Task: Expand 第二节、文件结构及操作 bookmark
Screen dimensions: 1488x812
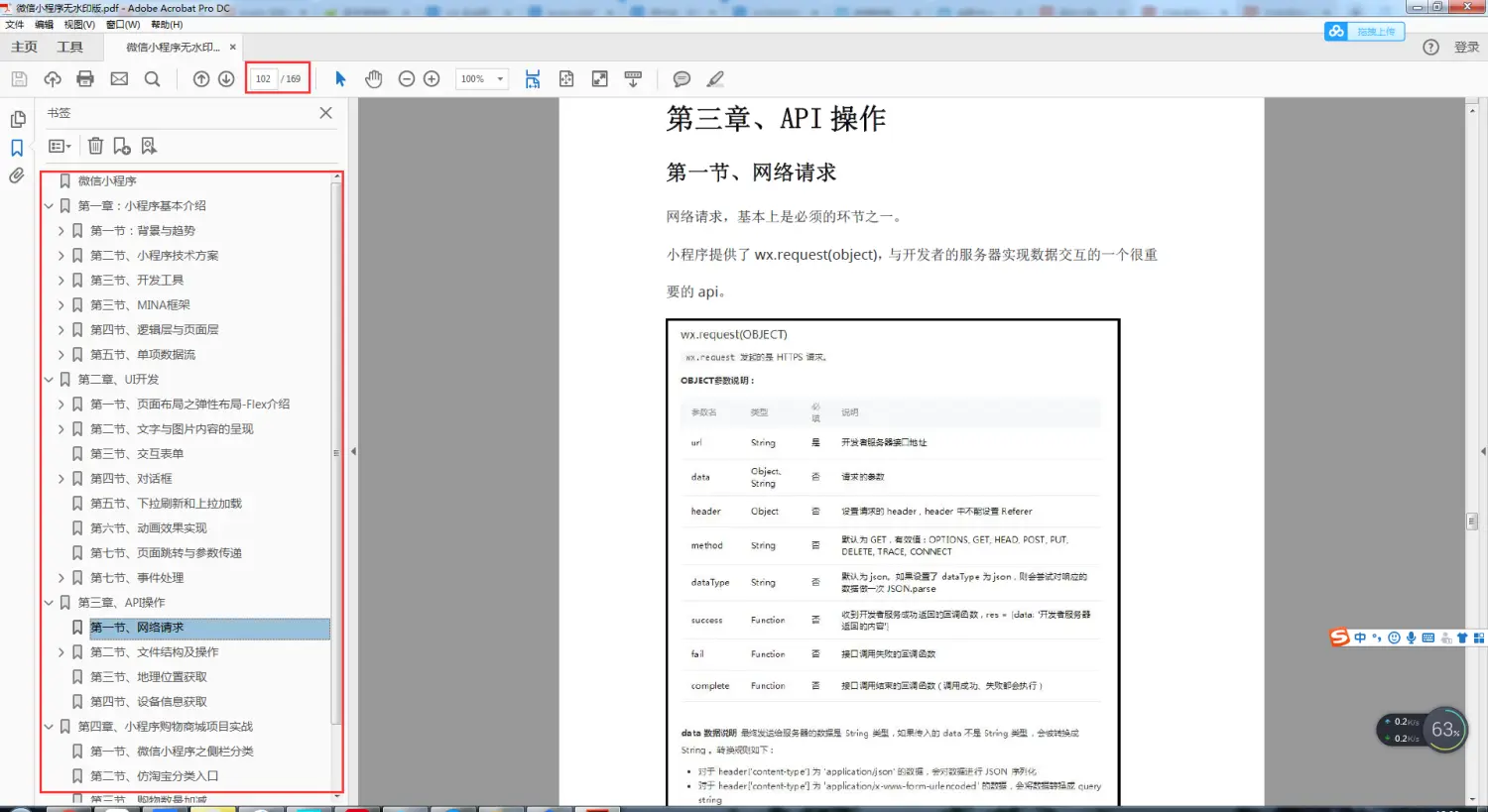Action: (x=61, y=652)
